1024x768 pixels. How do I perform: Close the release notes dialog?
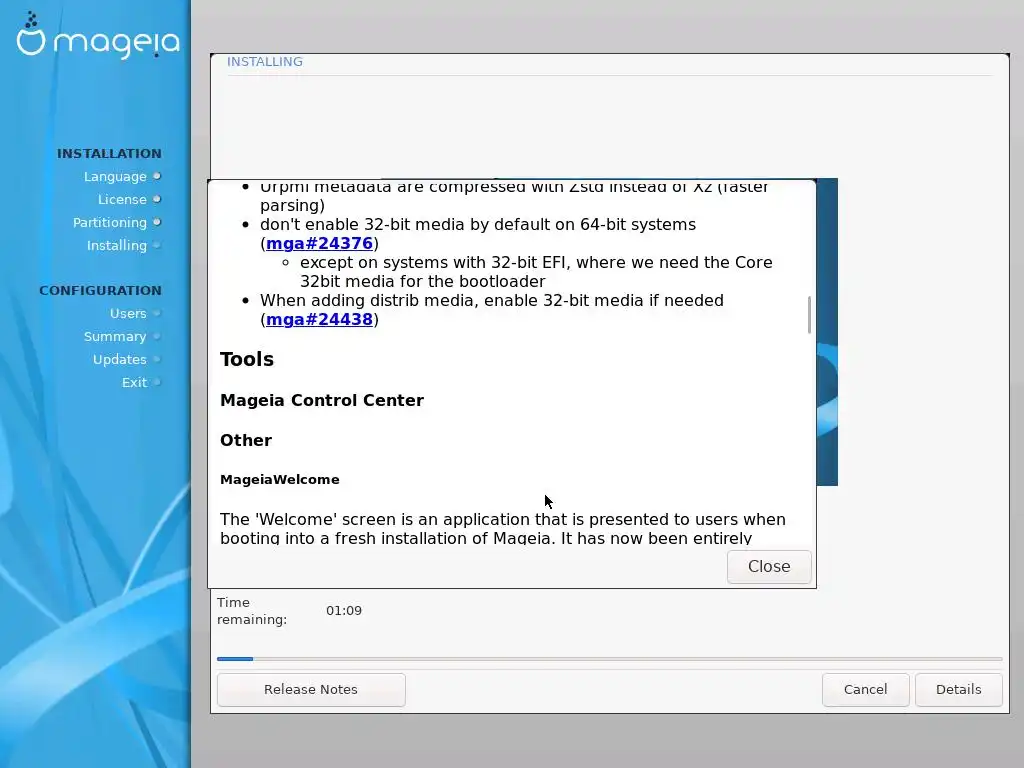(769, 566)
